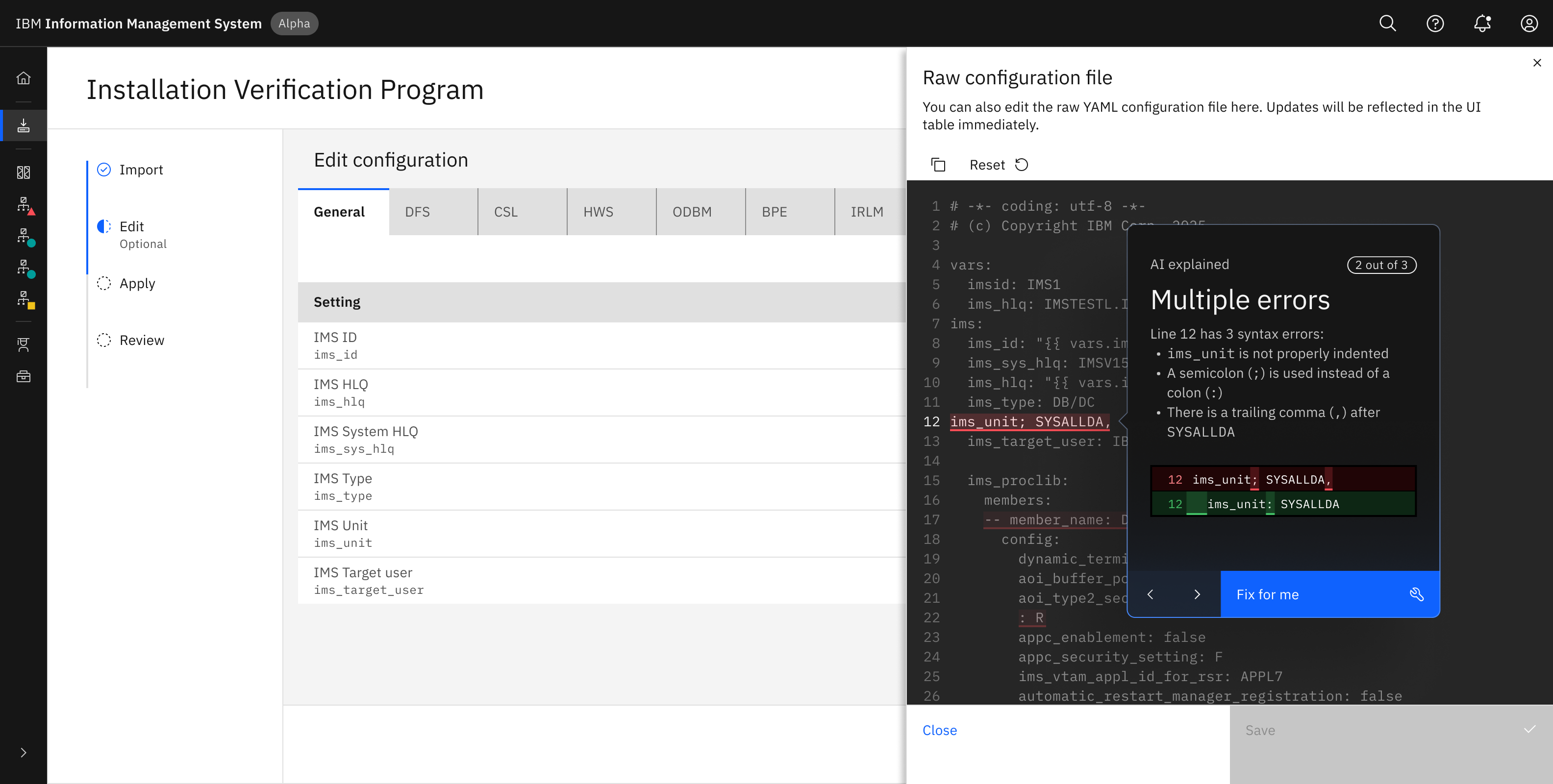Click erroneous line 12 ims_unit in editor

click(1030, 422)
